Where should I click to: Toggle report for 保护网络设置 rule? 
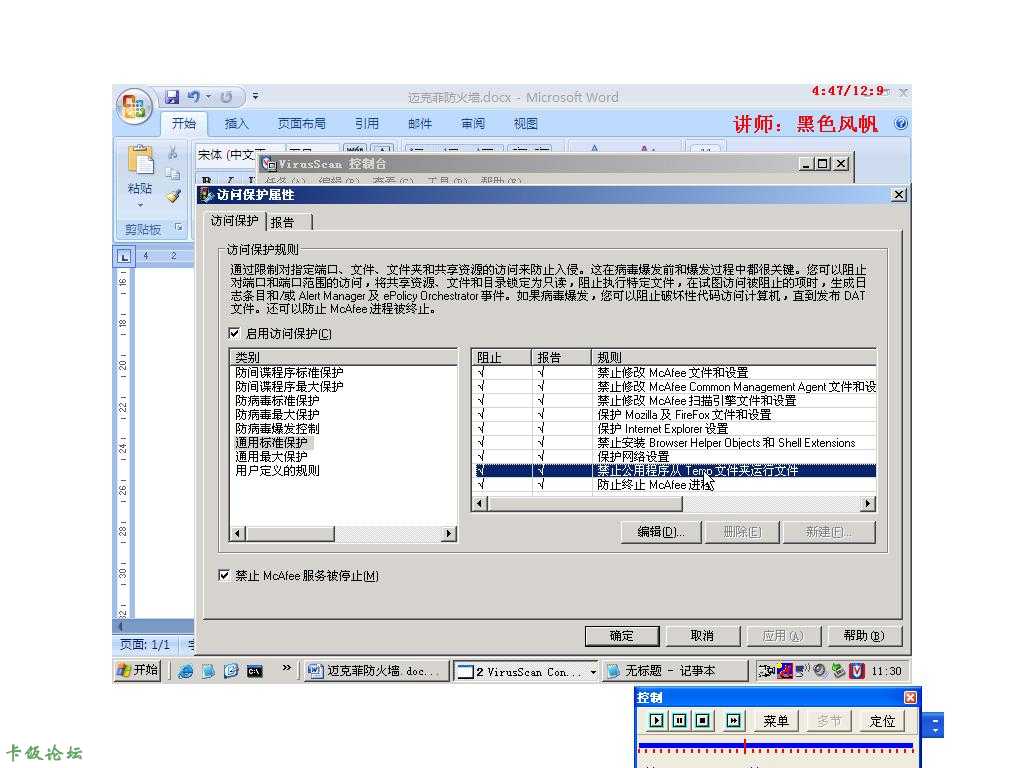pos(541,456)
